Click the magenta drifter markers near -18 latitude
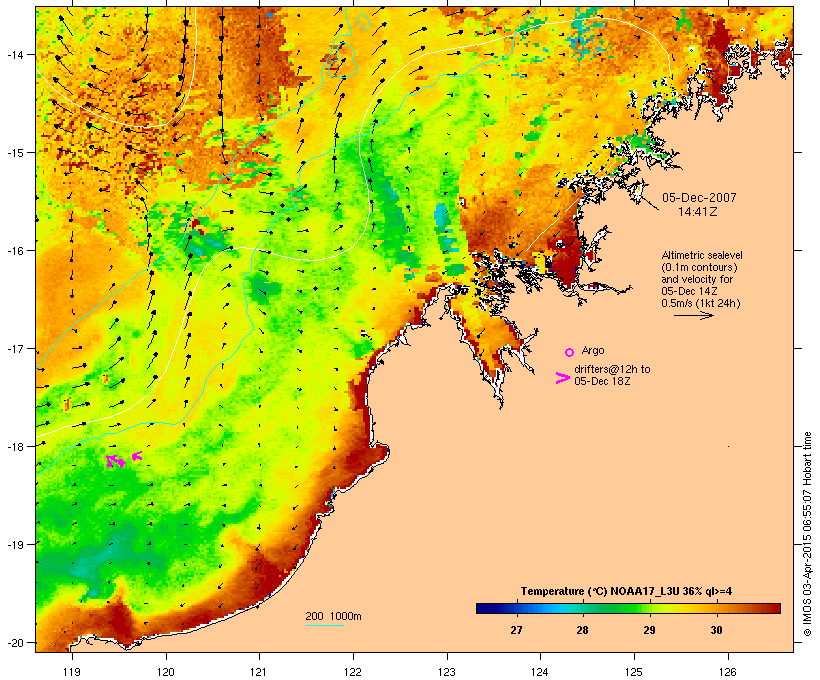 123,460
